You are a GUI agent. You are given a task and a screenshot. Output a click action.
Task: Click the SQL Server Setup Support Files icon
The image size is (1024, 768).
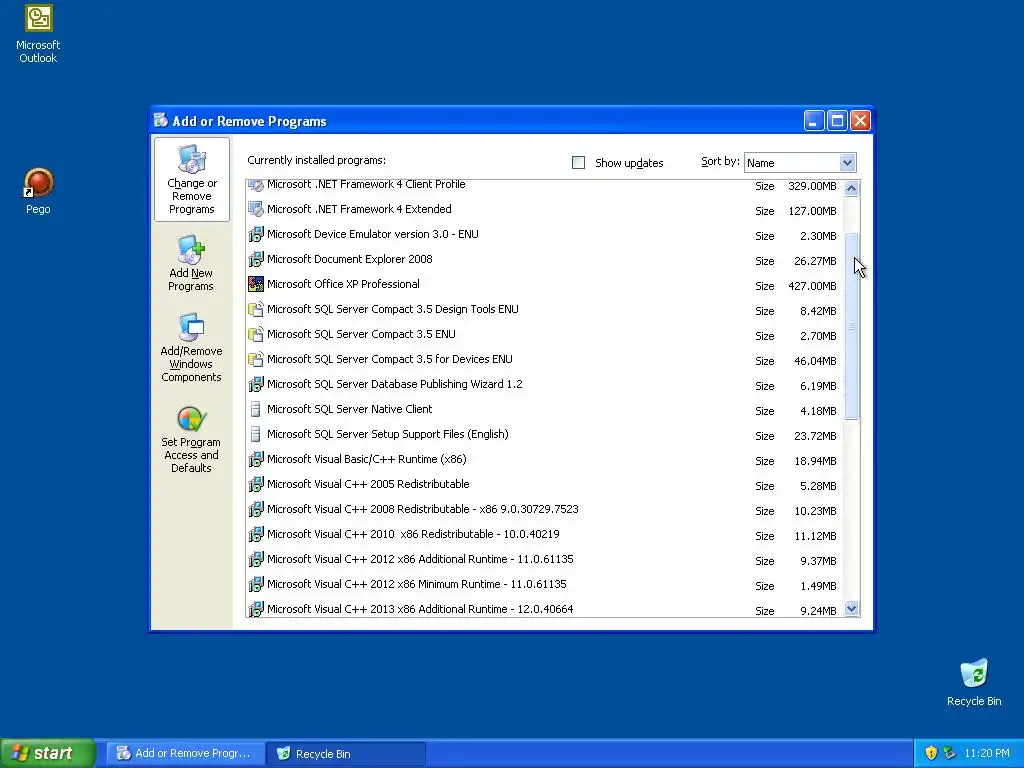click(256, 434)
